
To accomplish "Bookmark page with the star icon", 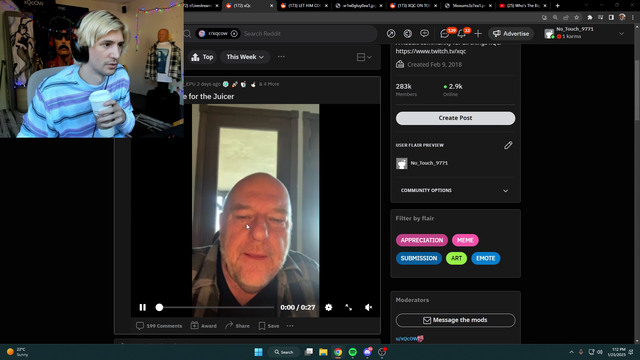I will [577, 18].
